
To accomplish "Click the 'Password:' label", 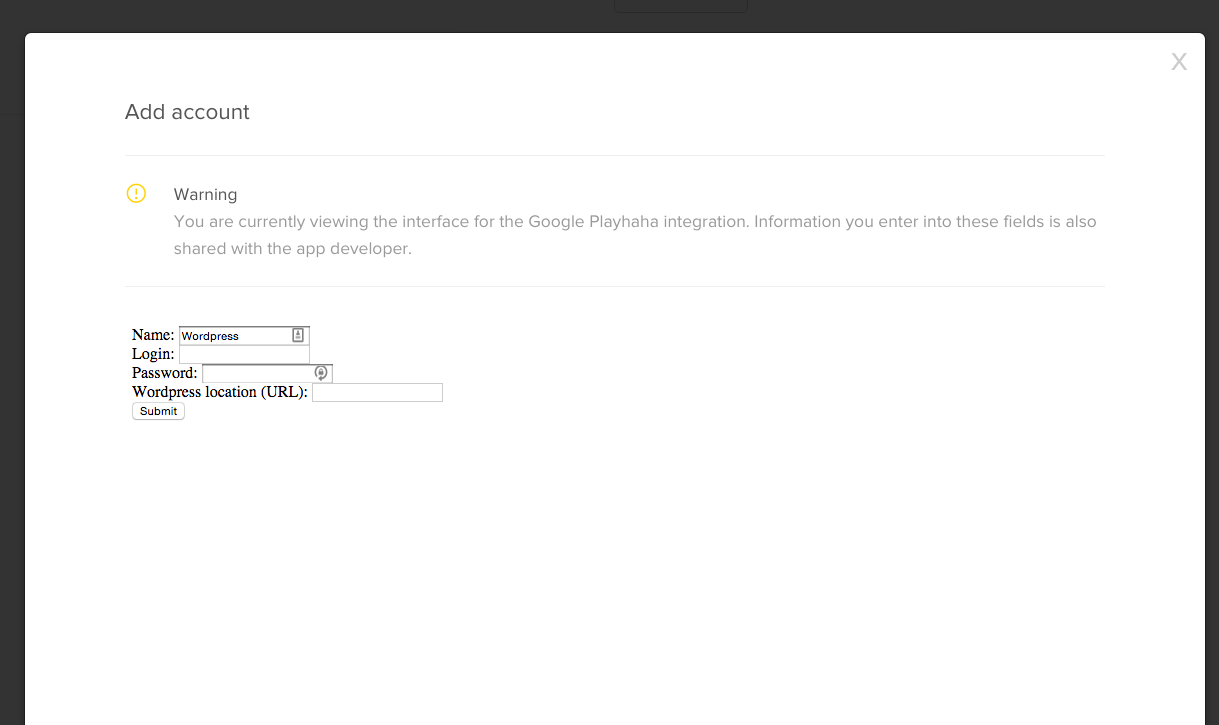I will coord(165,373).
